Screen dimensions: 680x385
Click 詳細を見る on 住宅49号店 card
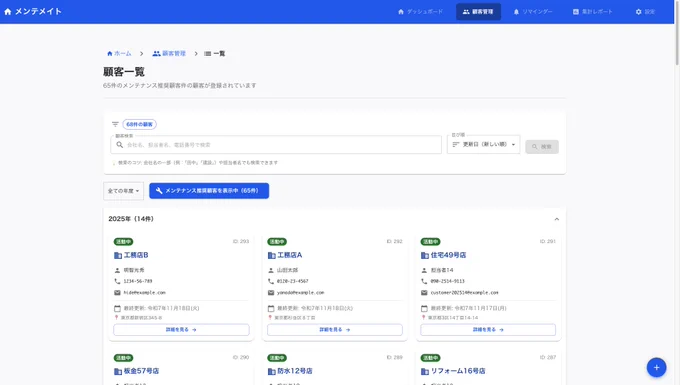tap(488, 330)
